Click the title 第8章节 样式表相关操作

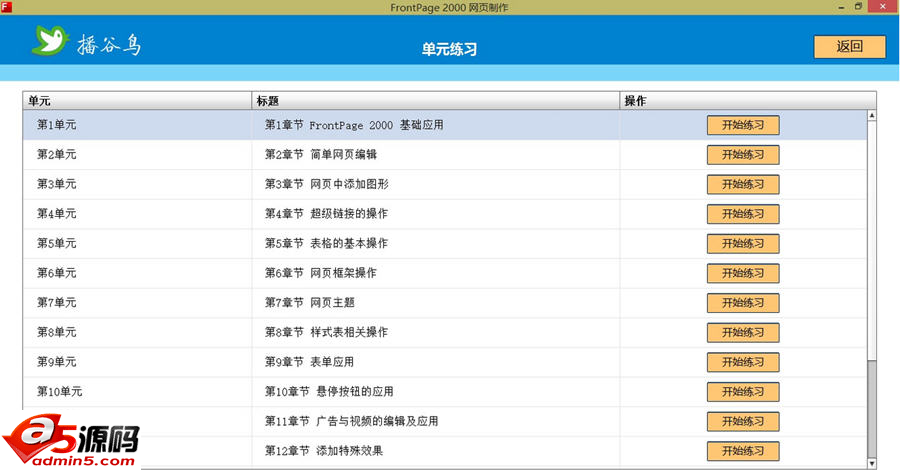point(326,333)
